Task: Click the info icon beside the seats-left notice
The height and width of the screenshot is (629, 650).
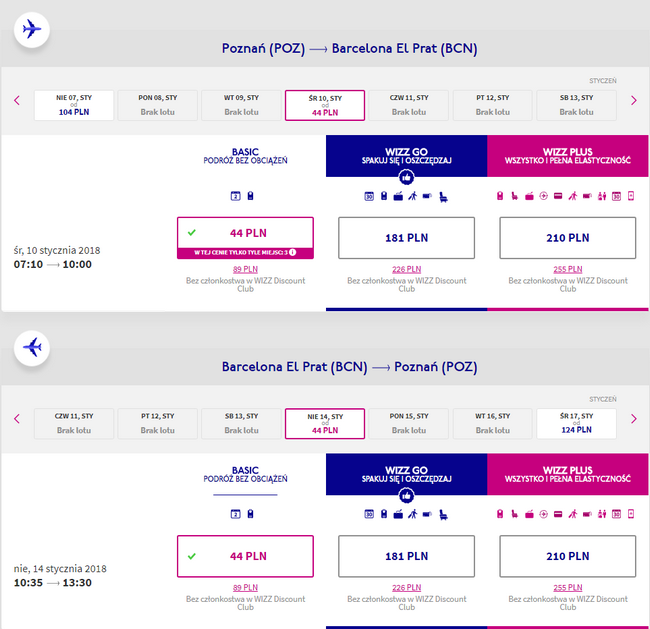Action: tap(291, 252)
